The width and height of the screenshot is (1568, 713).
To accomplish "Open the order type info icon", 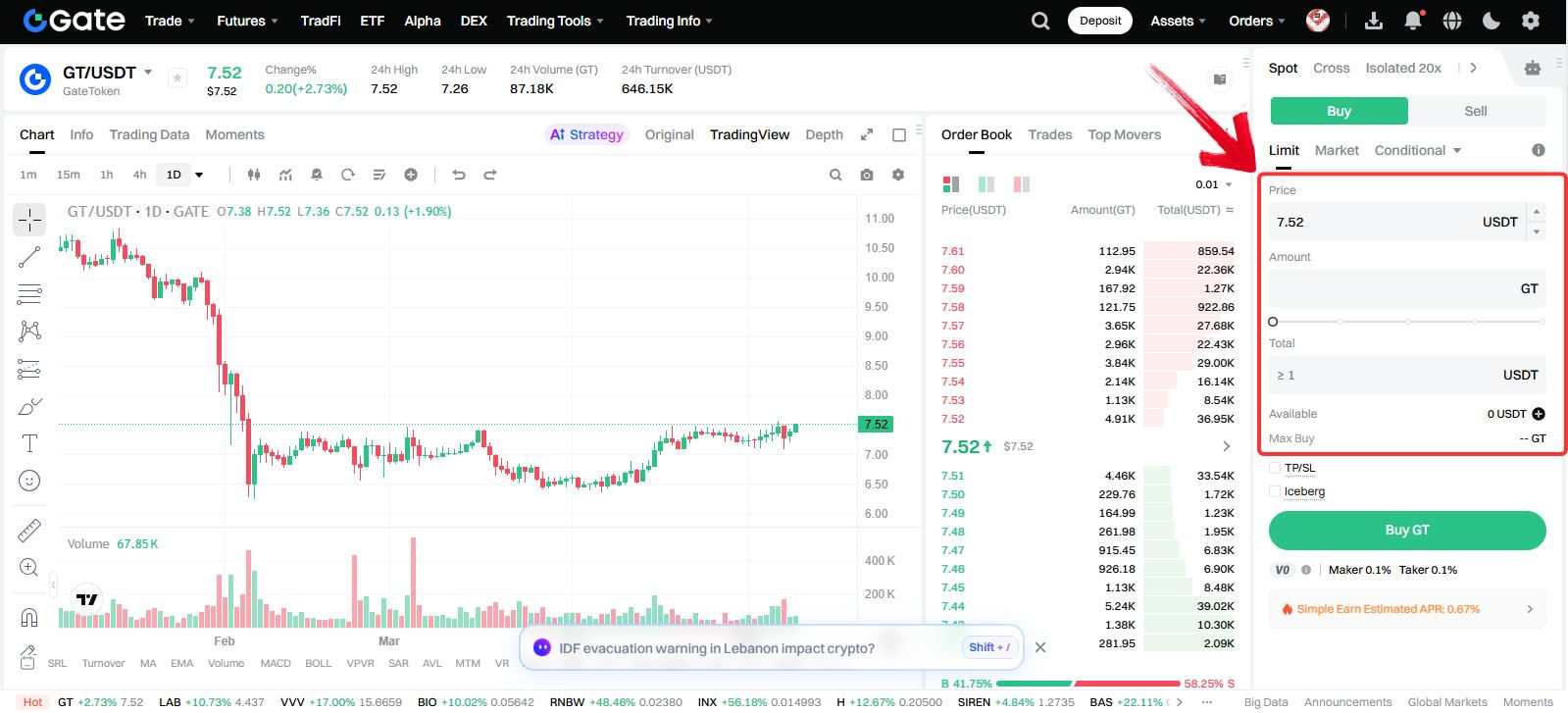I will pyautogui.click(x=1539, y=150).
